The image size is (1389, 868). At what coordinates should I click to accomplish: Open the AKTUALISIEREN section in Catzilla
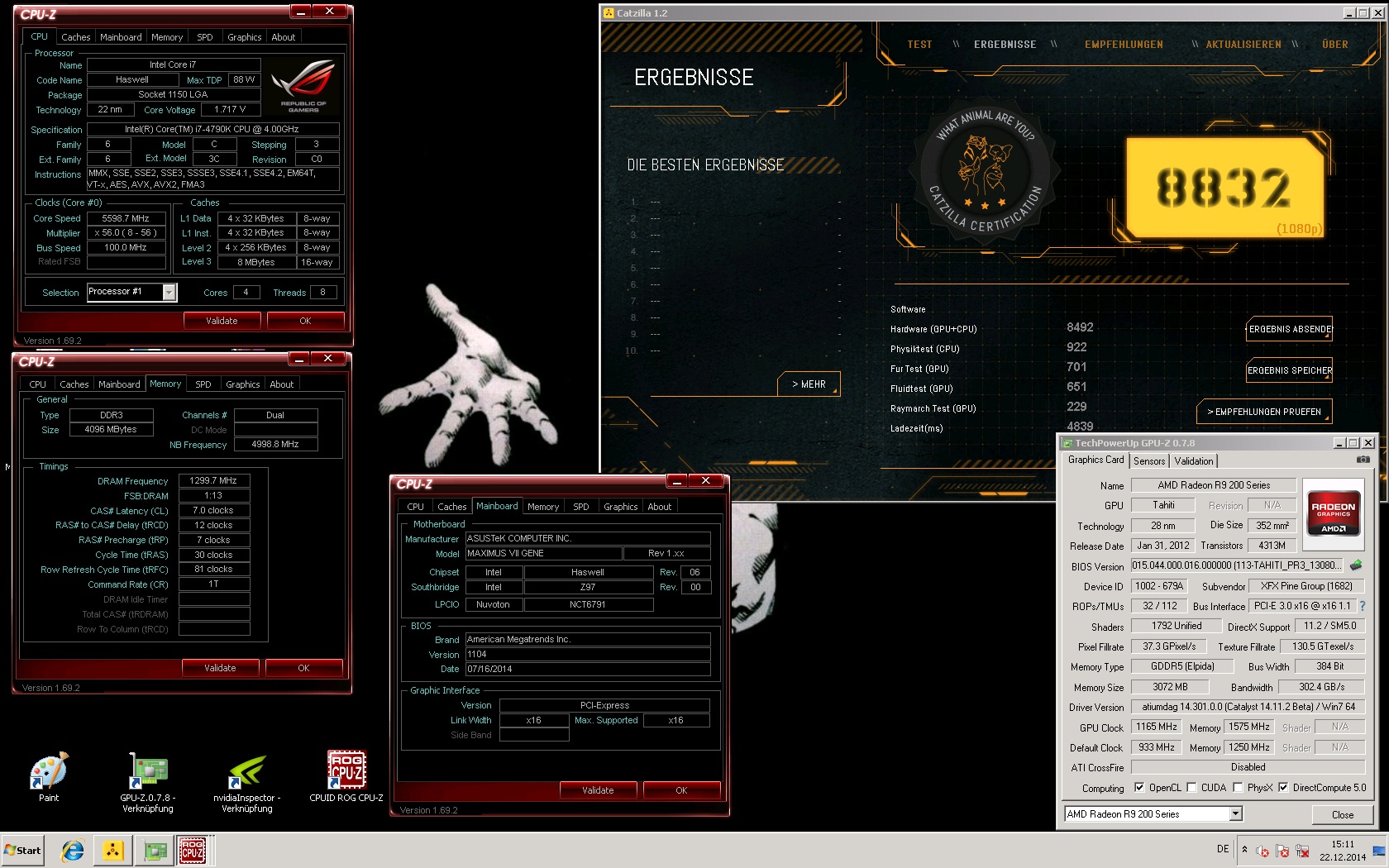1243,45
